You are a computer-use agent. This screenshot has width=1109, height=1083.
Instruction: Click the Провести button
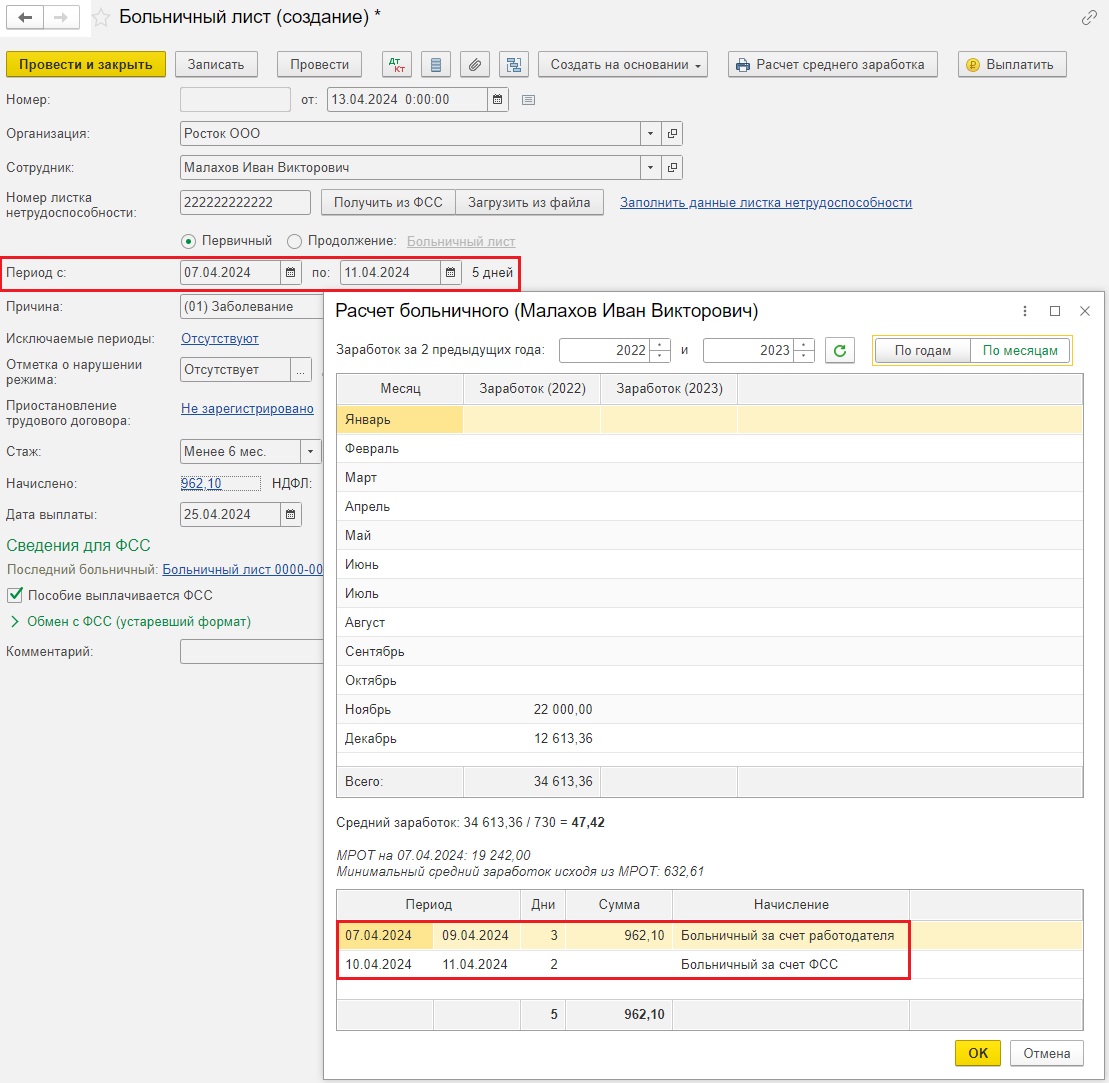tap(320, 64)
